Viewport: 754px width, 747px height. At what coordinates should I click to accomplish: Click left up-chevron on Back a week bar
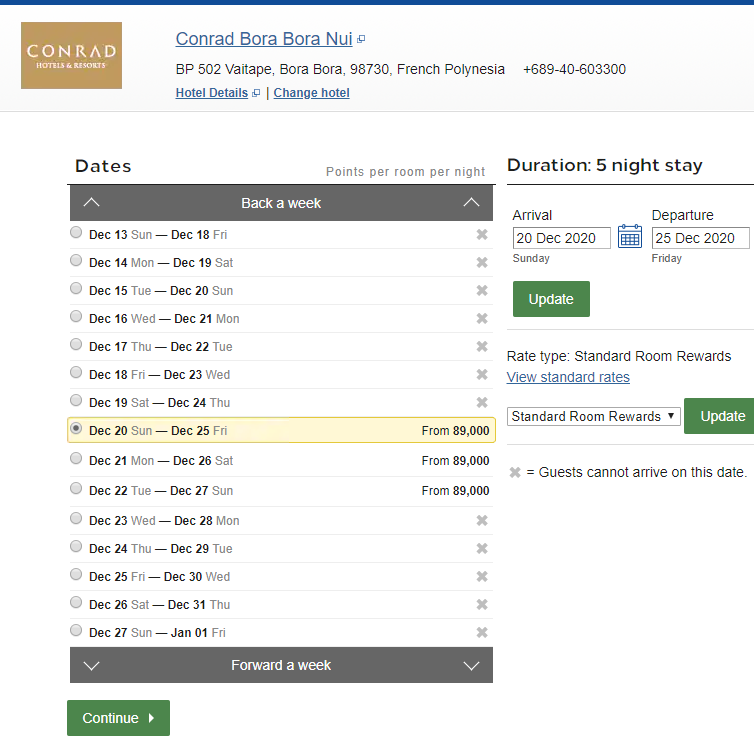(91, 203)
